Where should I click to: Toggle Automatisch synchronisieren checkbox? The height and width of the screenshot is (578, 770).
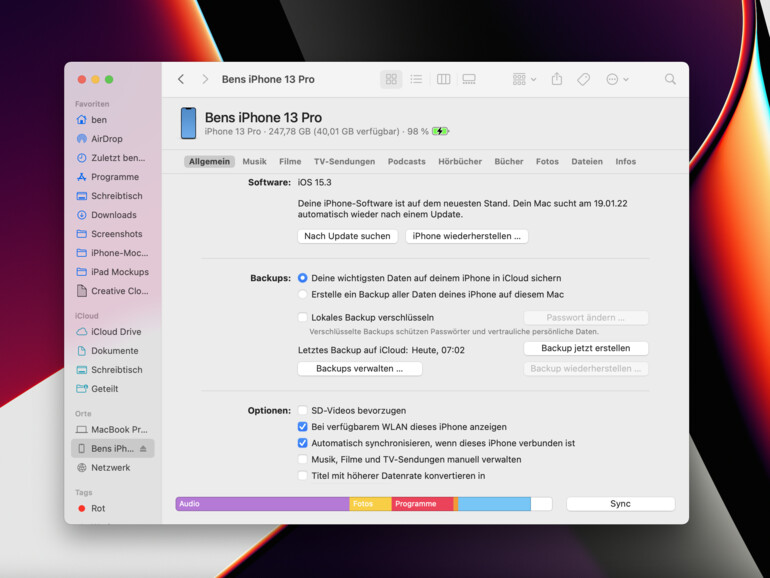[302, 443]
